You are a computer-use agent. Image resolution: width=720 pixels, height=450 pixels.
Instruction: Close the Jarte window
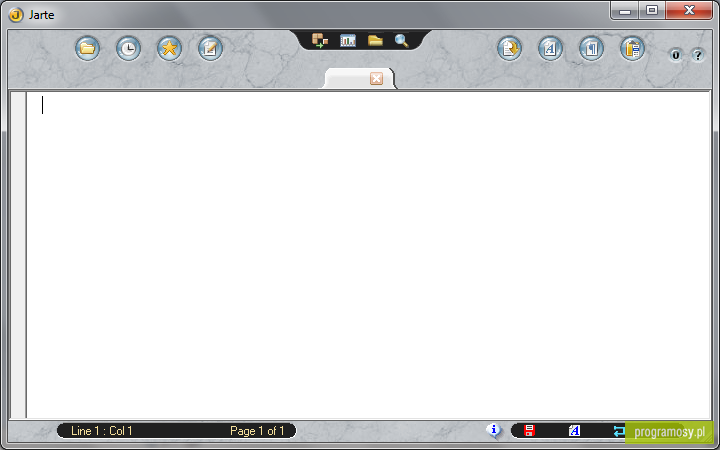click(x=689, y=11)
